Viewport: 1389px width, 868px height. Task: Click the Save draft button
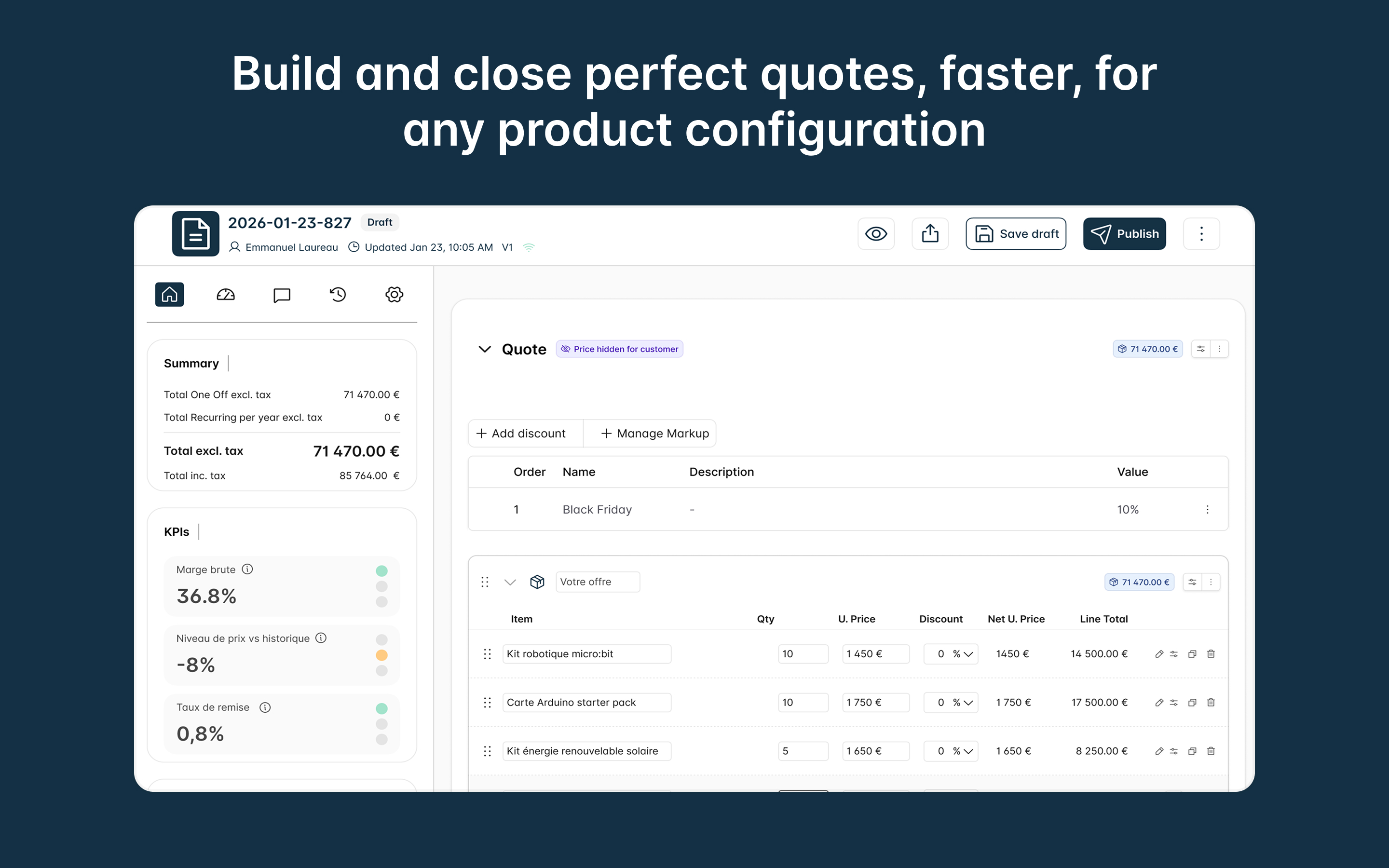[1015, 234]
